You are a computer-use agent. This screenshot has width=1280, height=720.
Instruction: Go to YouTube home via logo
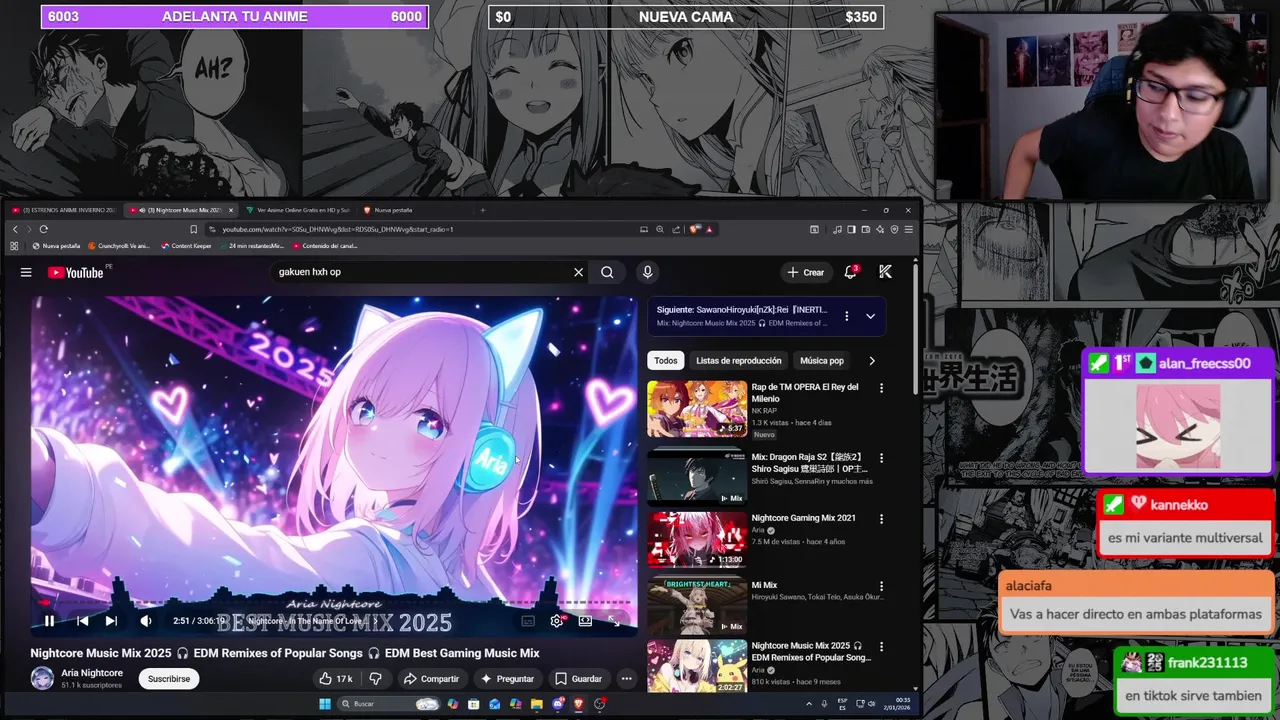tap(76, 272)
